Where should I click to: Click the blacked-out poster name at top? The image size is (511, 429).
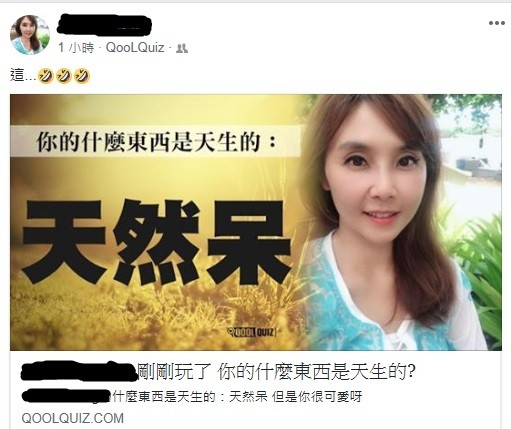(104, 25)
